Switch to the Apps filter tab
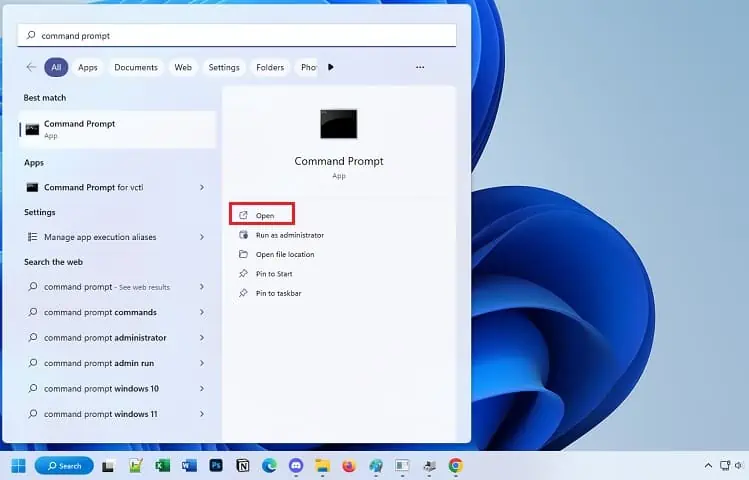749x480 pixels. 88,67
